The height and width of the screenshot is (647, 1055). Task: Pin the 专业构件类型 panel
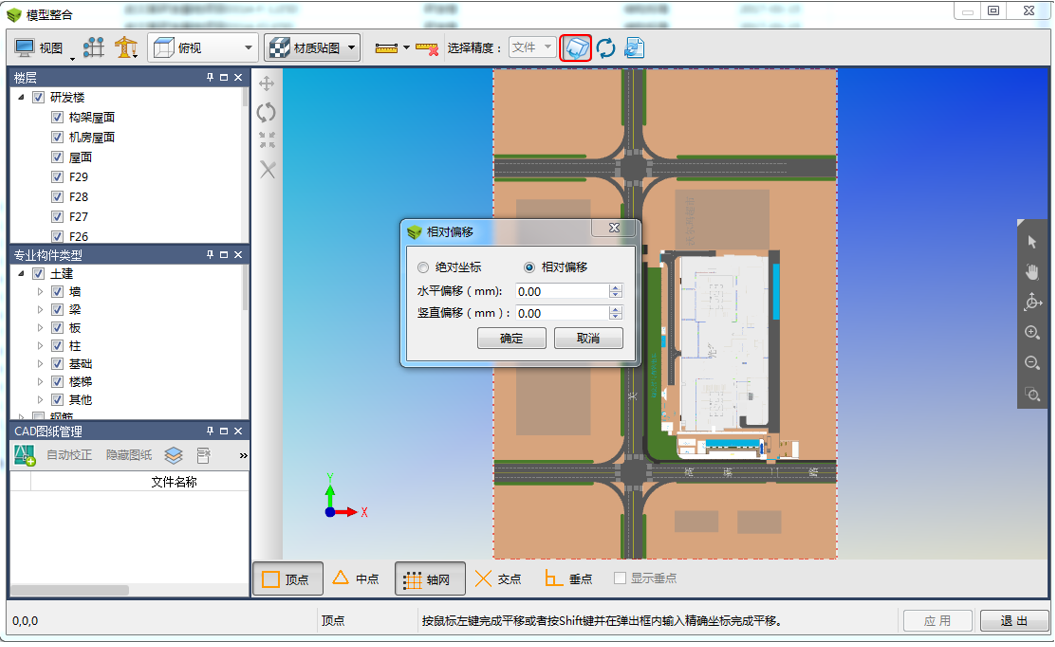(x=210, y=254)
